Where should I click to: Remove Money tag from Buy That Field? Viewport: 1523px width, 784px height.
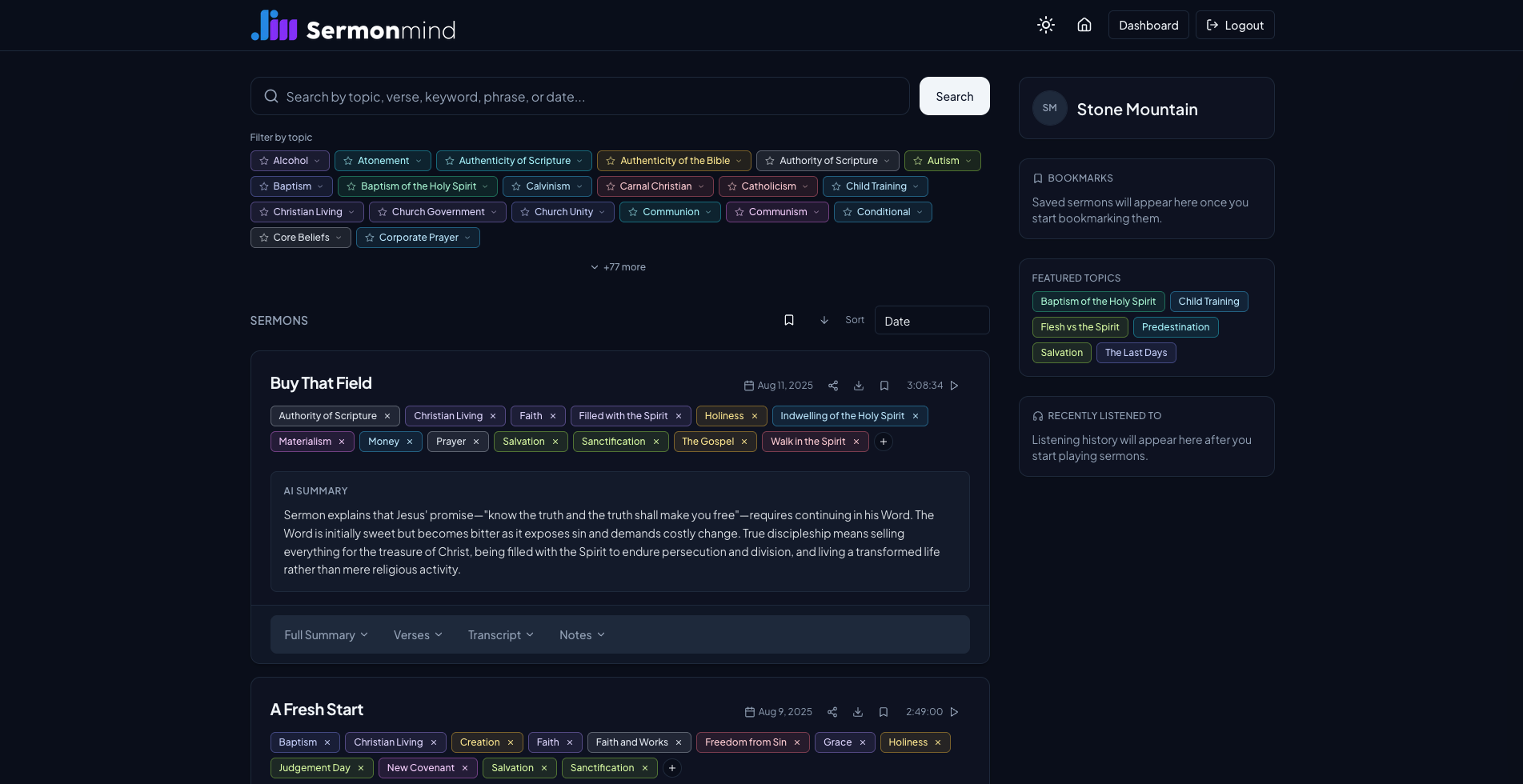click(410, 442)
